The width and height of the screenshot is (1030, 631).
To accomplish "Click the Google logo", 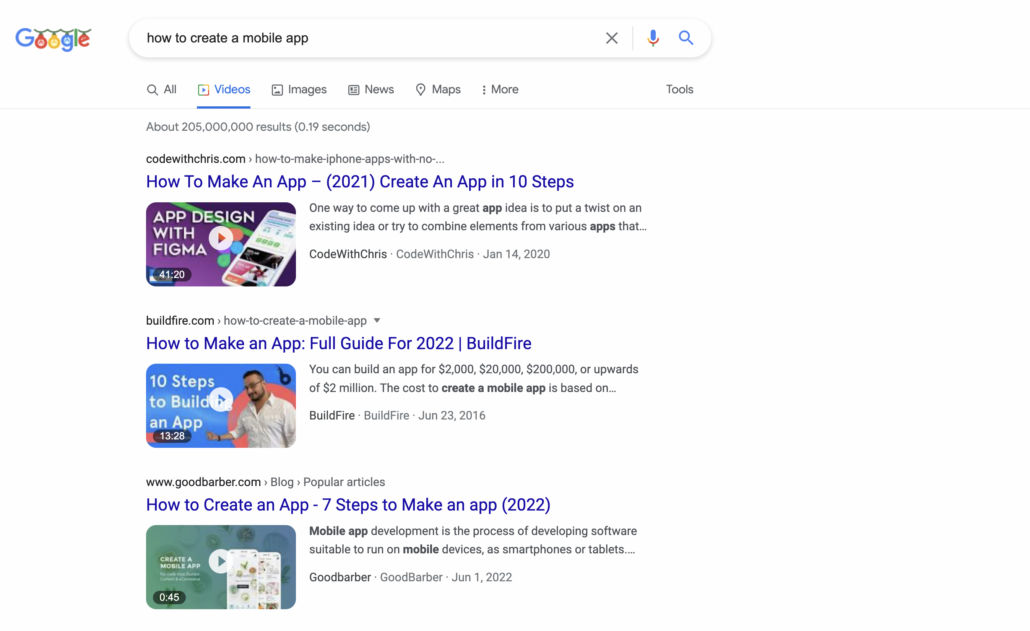I will point(53,39).
